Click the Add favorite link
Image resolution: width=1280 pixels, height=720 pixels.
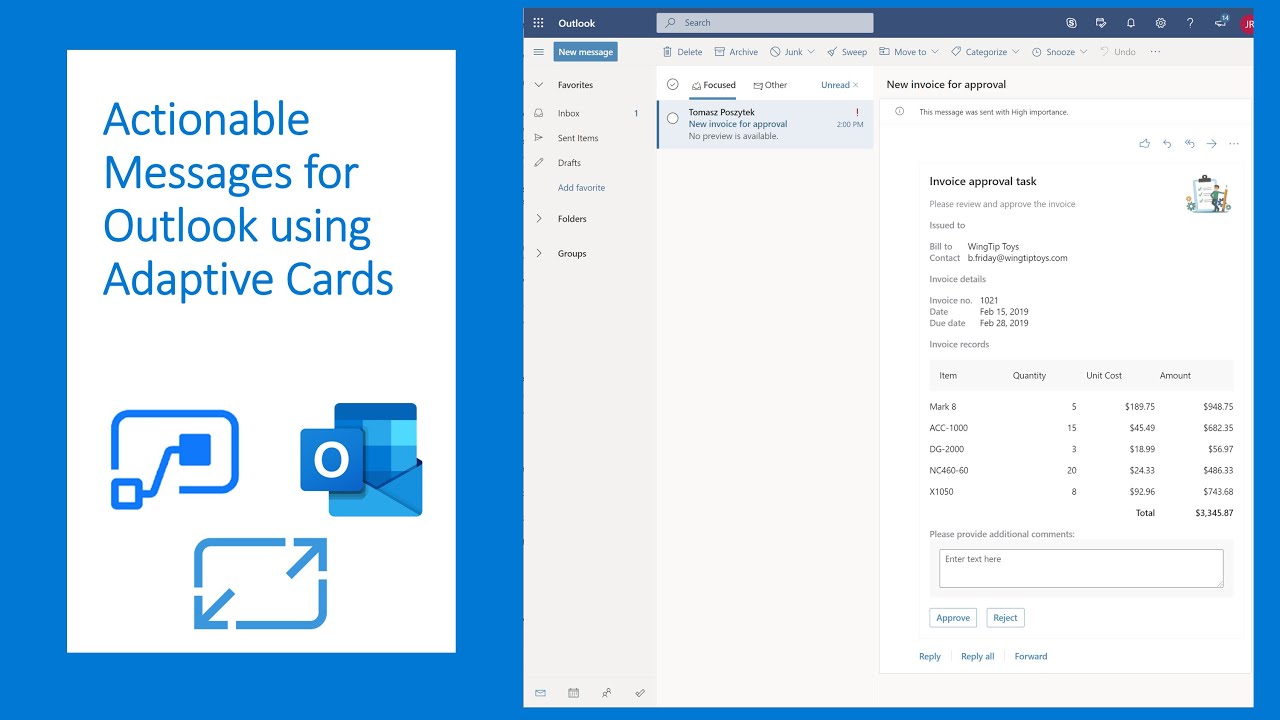pos(581,188)
